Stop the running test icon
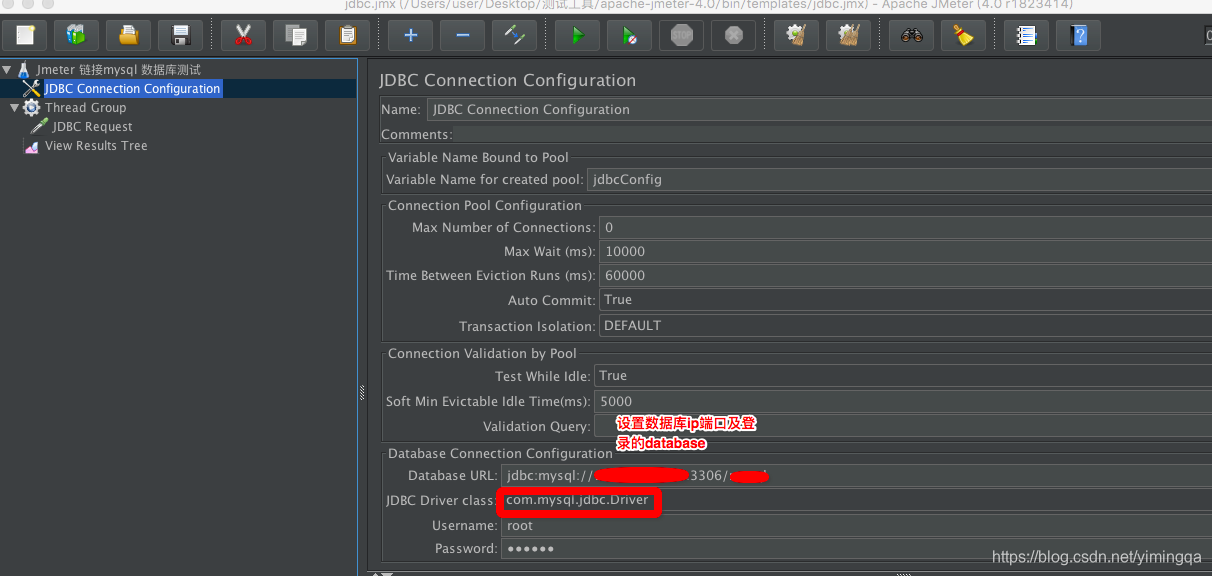Viewport: 1212px width, 576px height. (x=681, y=35)
